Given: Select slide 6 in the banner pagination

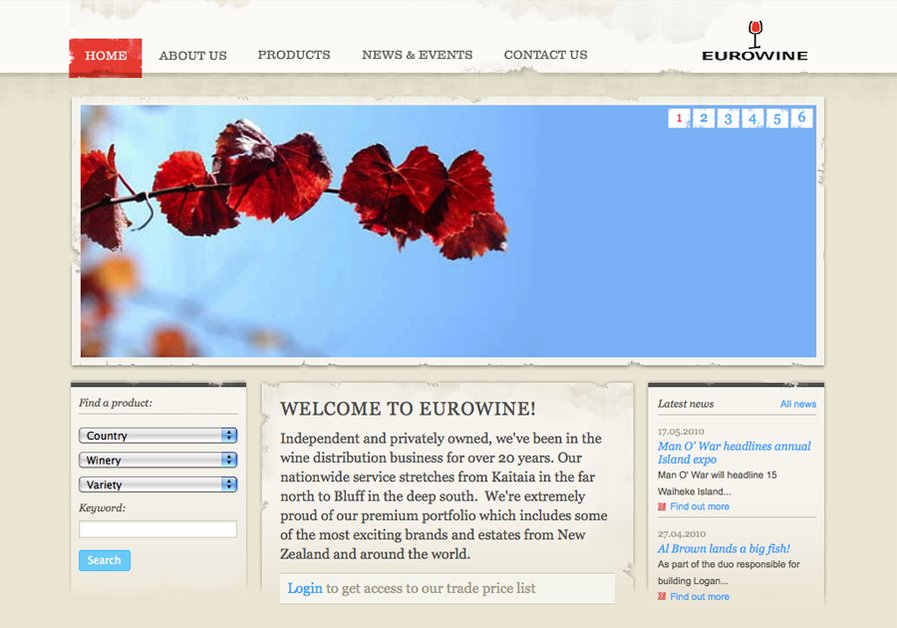Looking at the screenshot, I should pos(802,117).
